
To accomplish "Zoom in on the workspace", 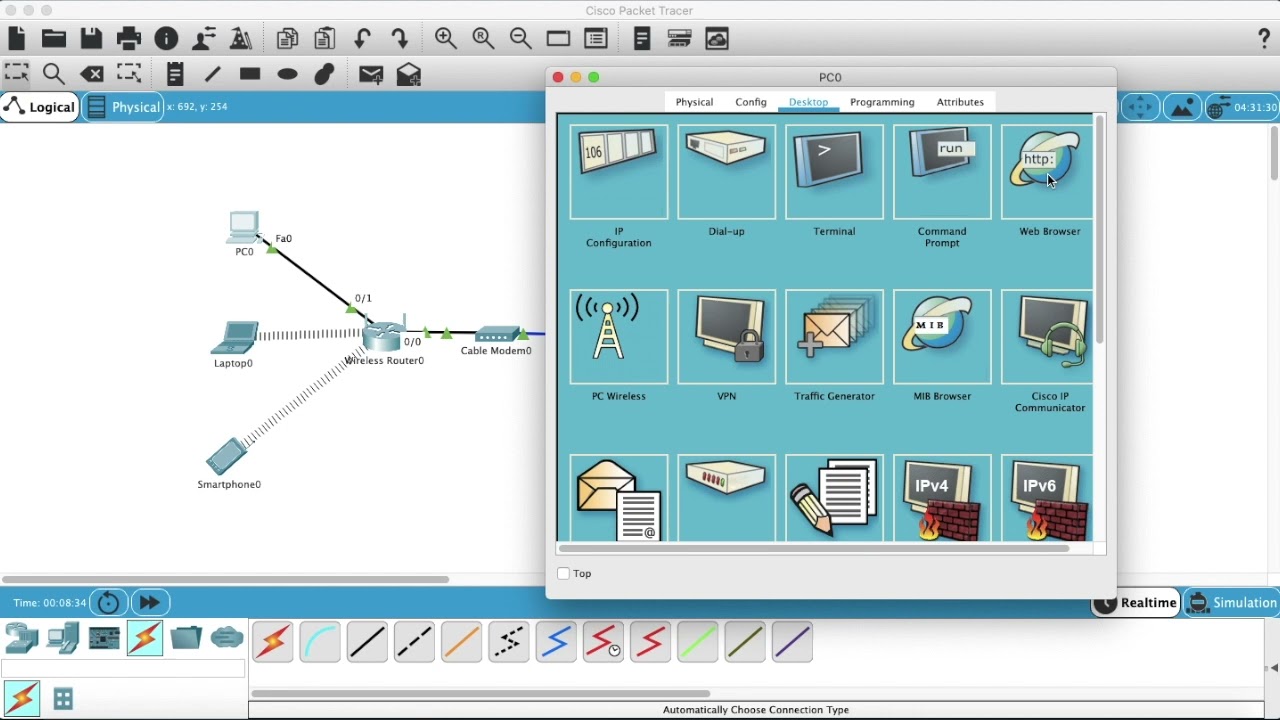I will pyautogui.click(x=446, y=39).
